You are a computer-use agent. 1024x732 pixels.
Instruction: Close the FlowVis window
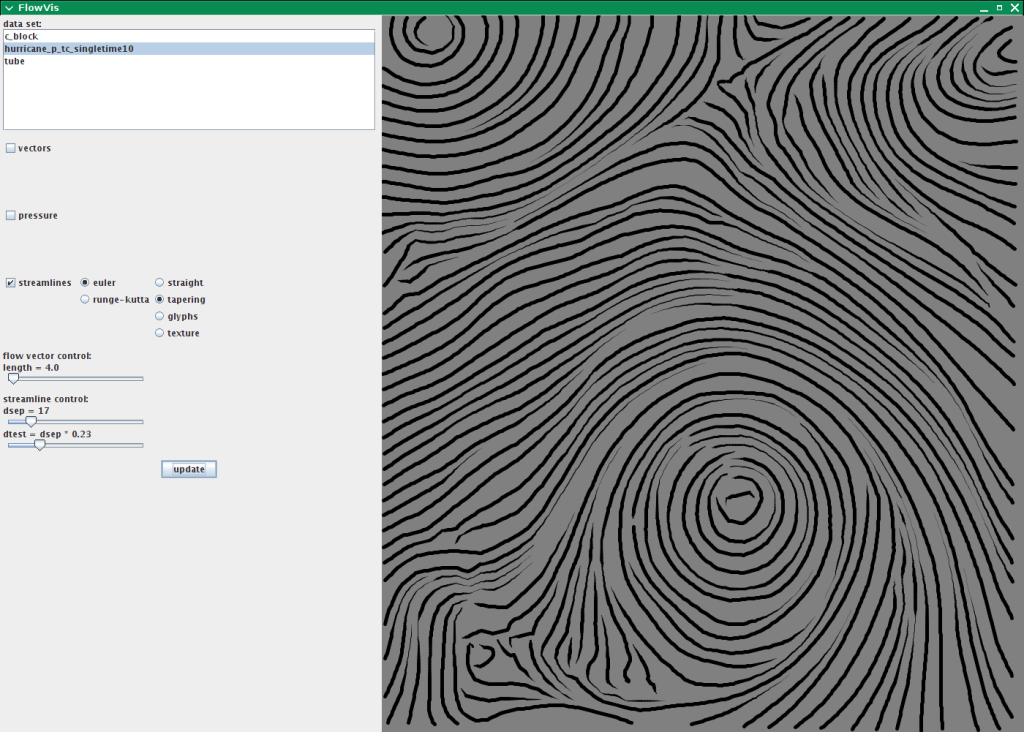click(1014, 7)
